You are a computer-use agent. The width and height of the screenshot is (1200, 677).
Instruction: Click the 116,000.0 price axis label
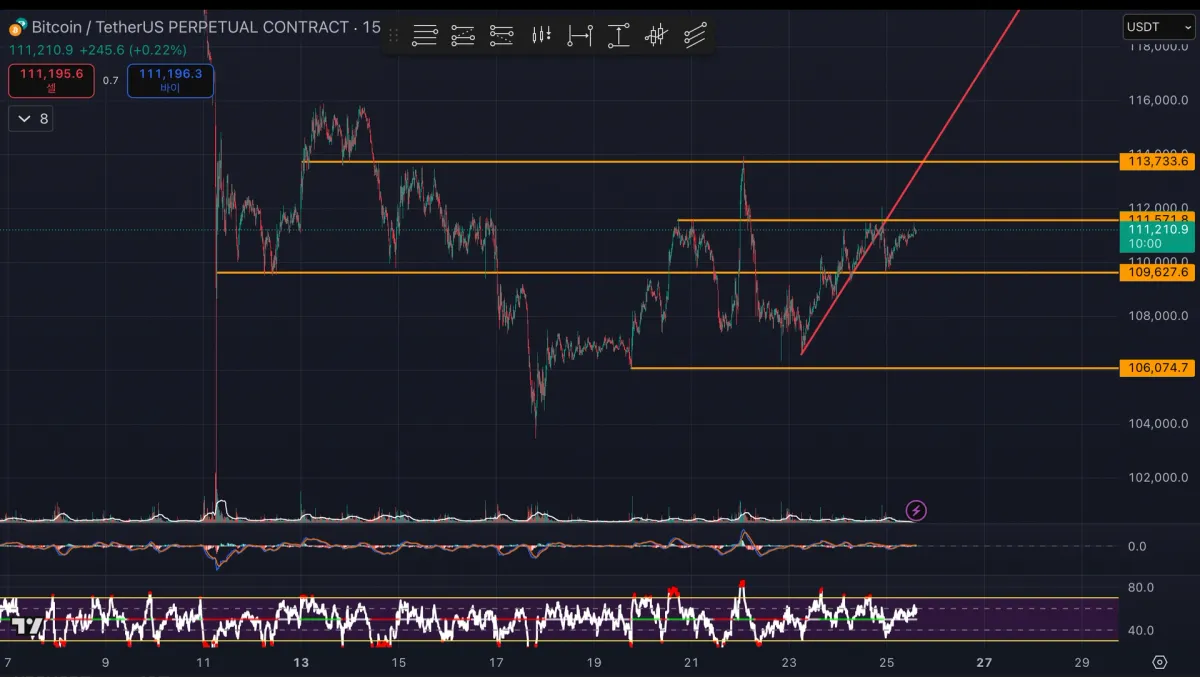(1158, 100)
